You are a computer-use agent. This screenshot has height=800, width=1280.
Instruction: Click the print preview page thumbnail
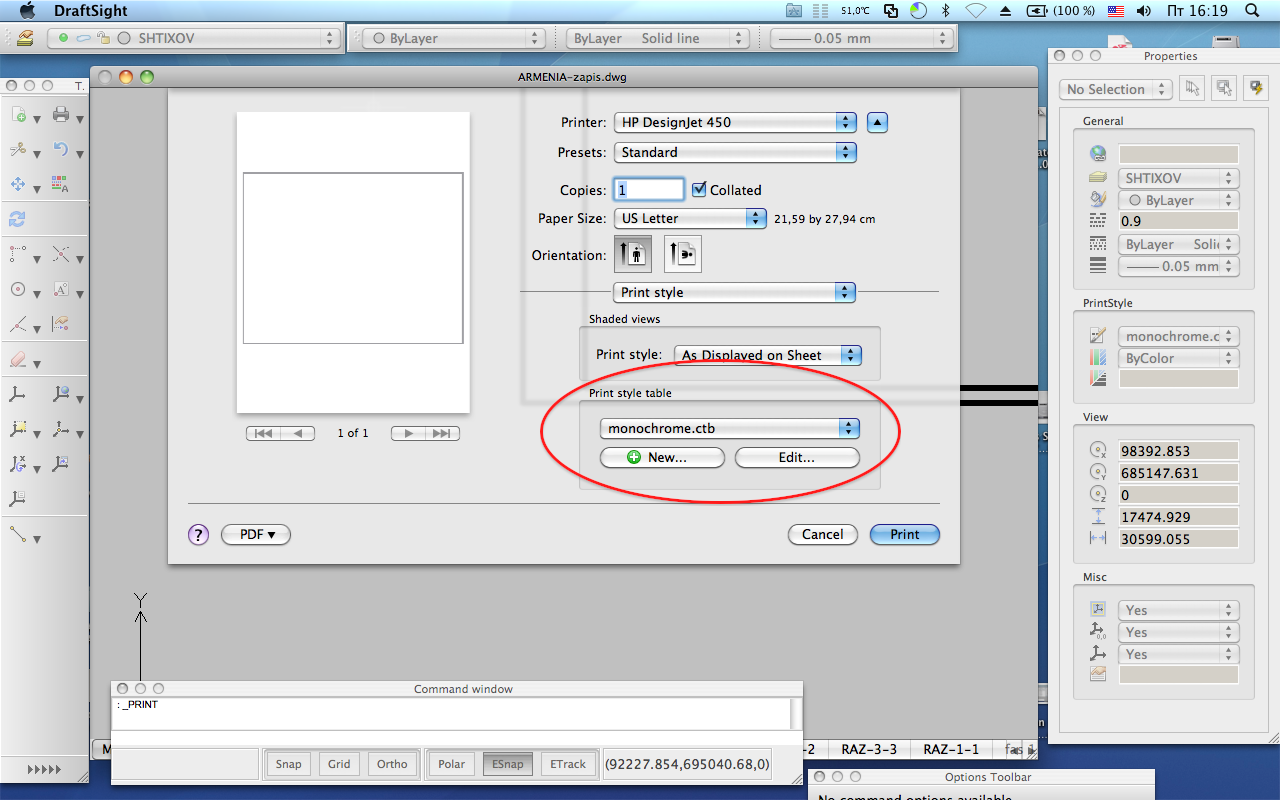[353, 262]
